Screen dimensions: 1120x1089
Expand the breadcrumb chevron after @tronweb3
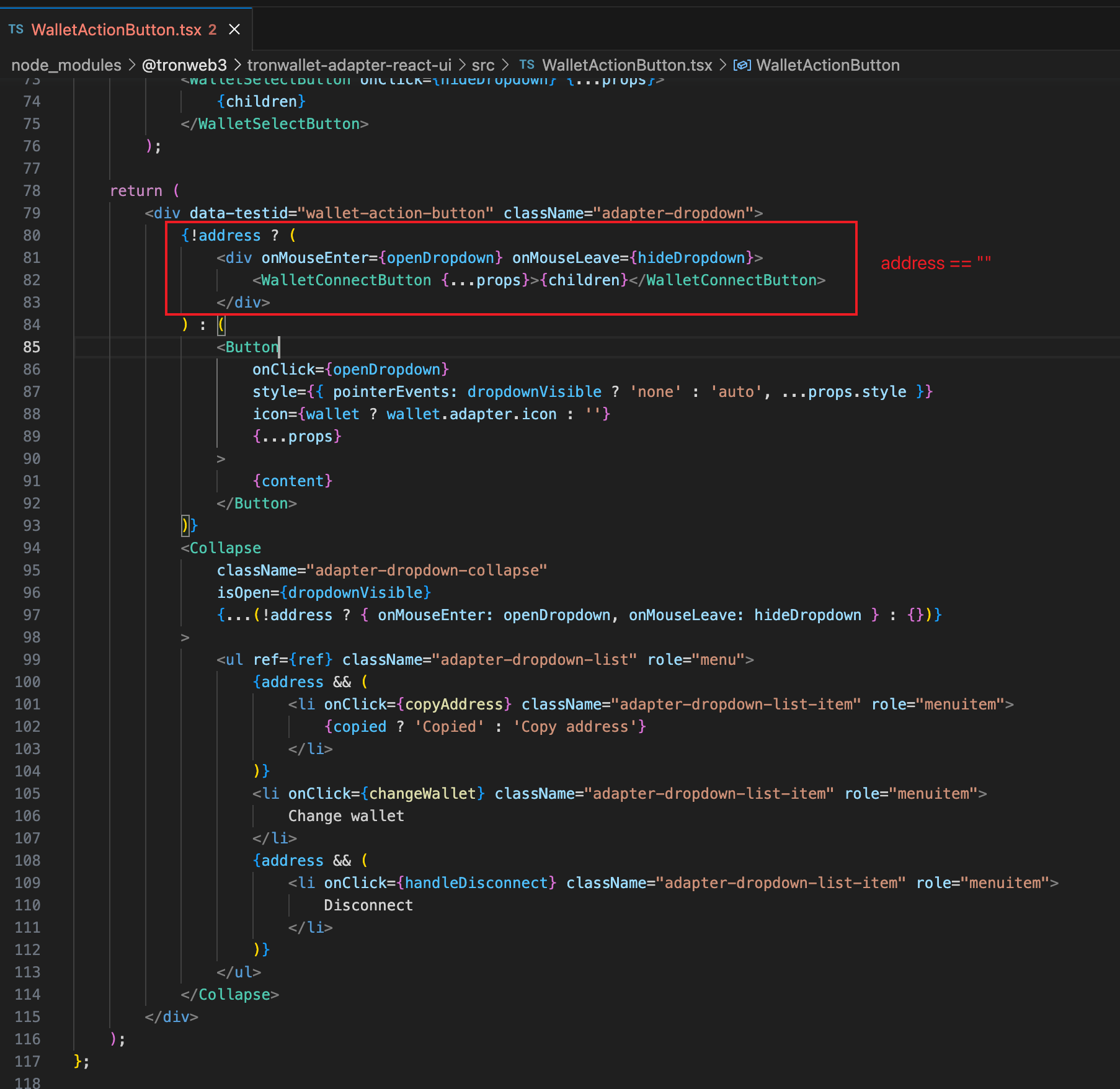(236, 65)
